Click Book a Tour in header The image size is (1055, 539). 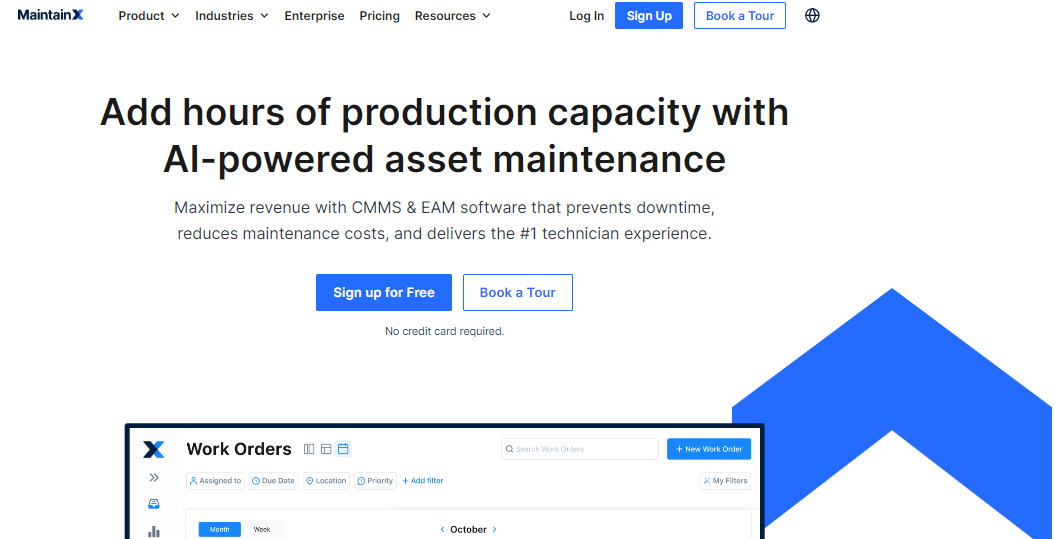pyautogui.click(x=740, y=15)
